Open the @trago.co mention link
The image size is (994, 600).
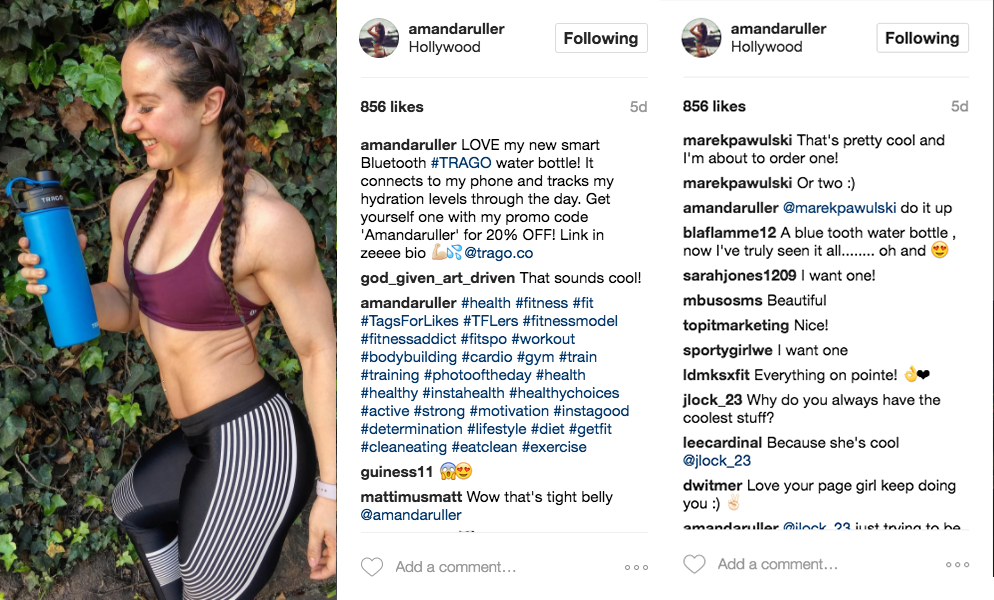pos(499,253)
